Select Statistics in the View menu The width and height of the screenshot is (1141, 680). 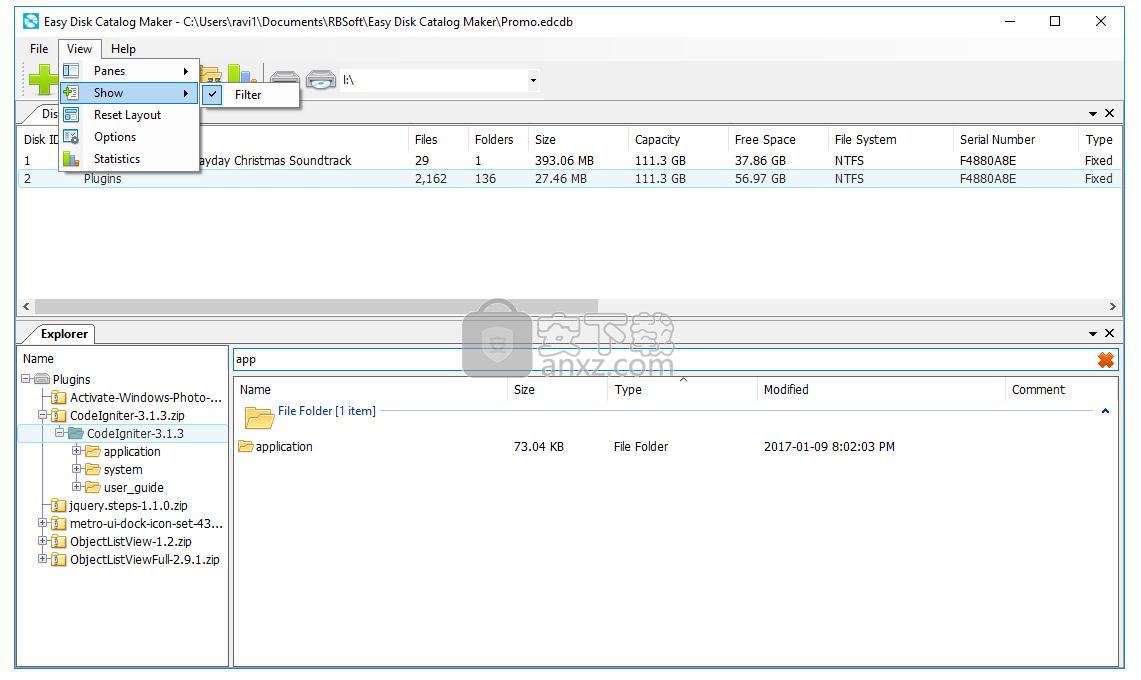(x=129, y=158)
